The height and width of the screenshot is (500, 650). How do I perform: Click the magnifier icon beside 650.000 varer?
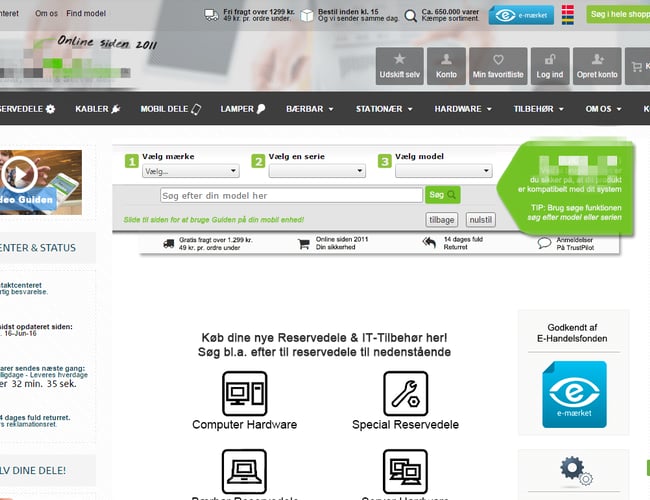pyautogui.click(x=410, y=16)
